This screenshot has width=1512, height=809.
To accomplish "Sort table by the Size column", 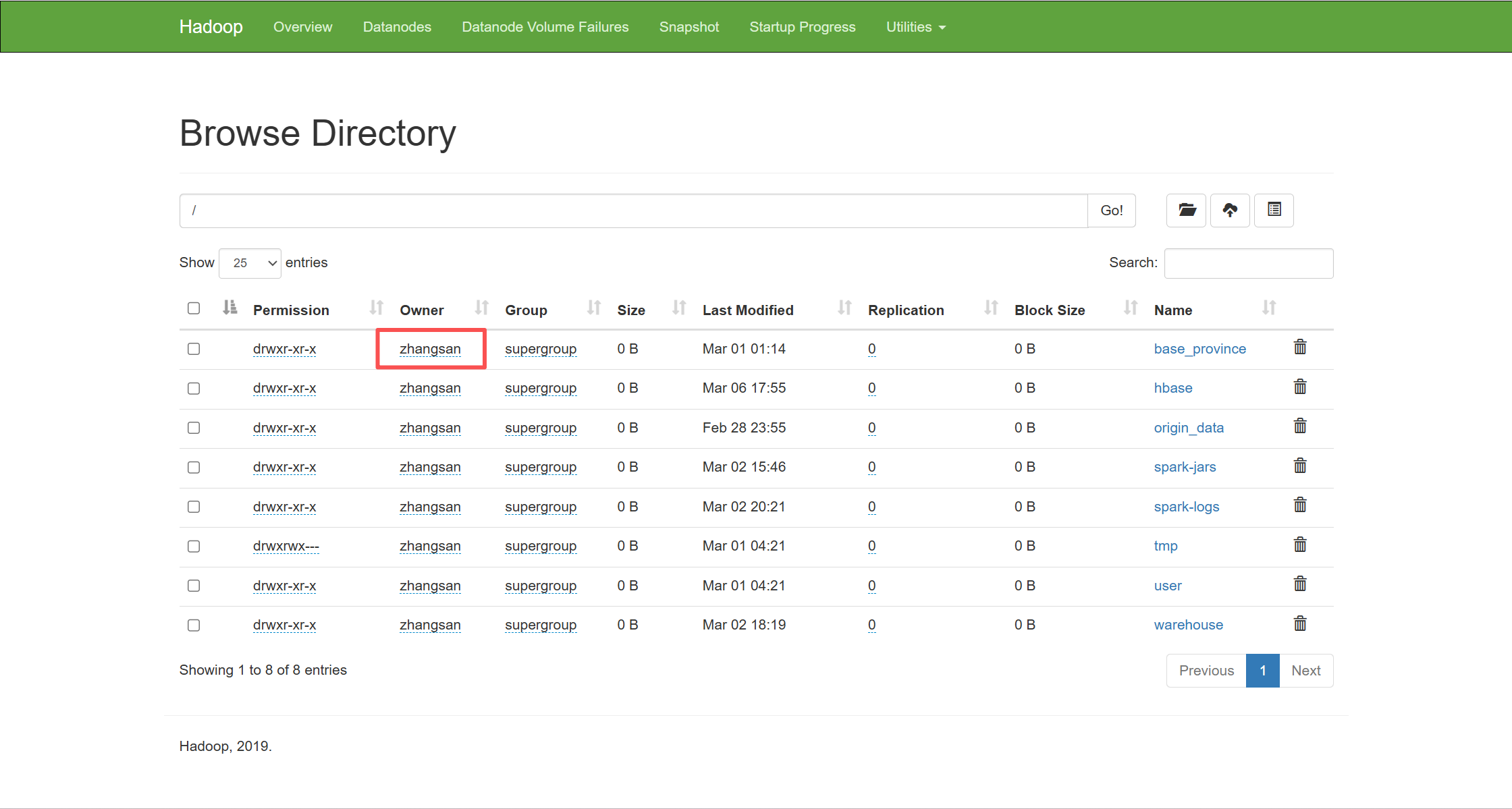I will (x=651, y=310).
